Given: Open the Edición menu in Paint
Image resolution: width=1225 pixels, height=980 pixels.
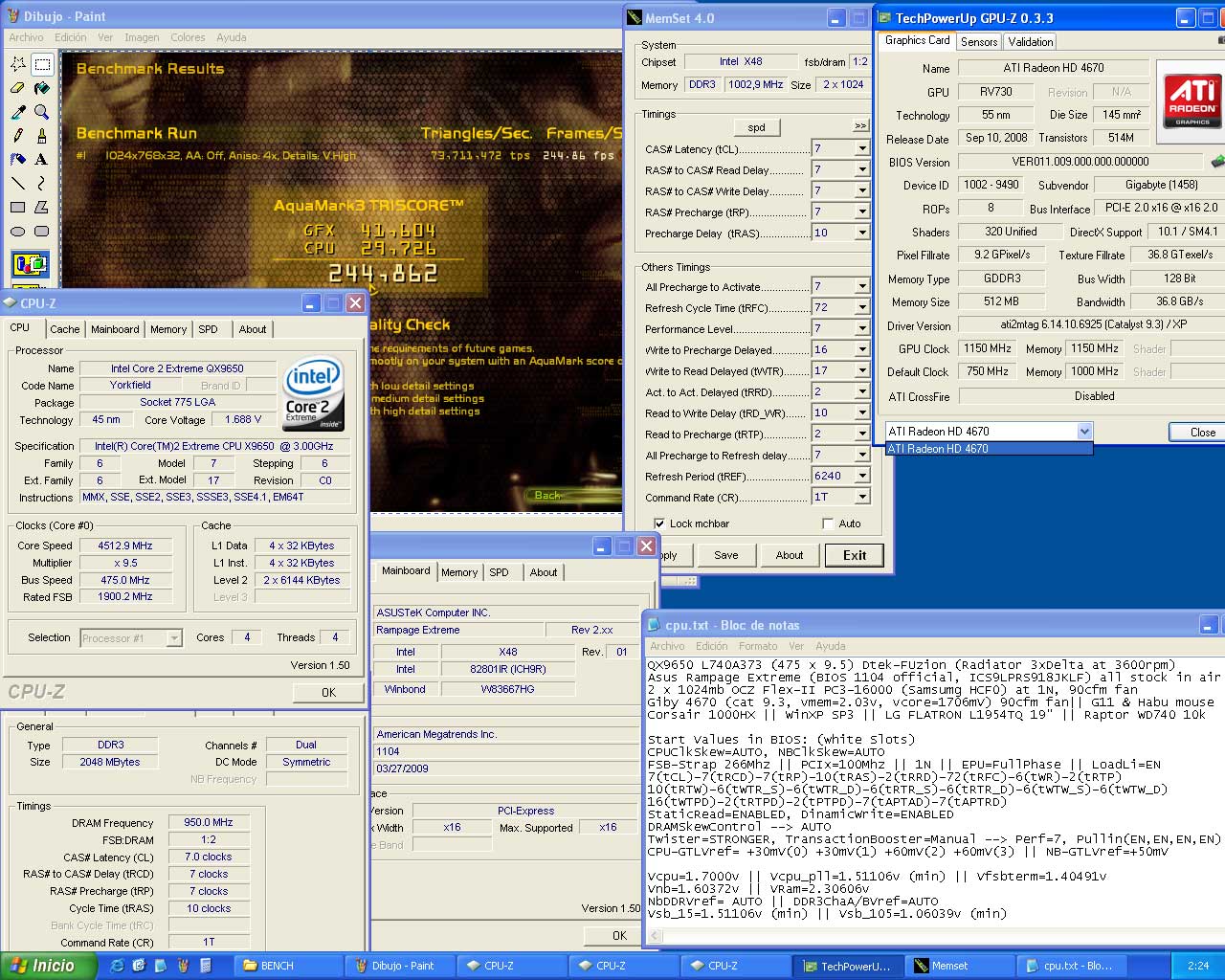Looking at the screenshot, I should (70, 37).
